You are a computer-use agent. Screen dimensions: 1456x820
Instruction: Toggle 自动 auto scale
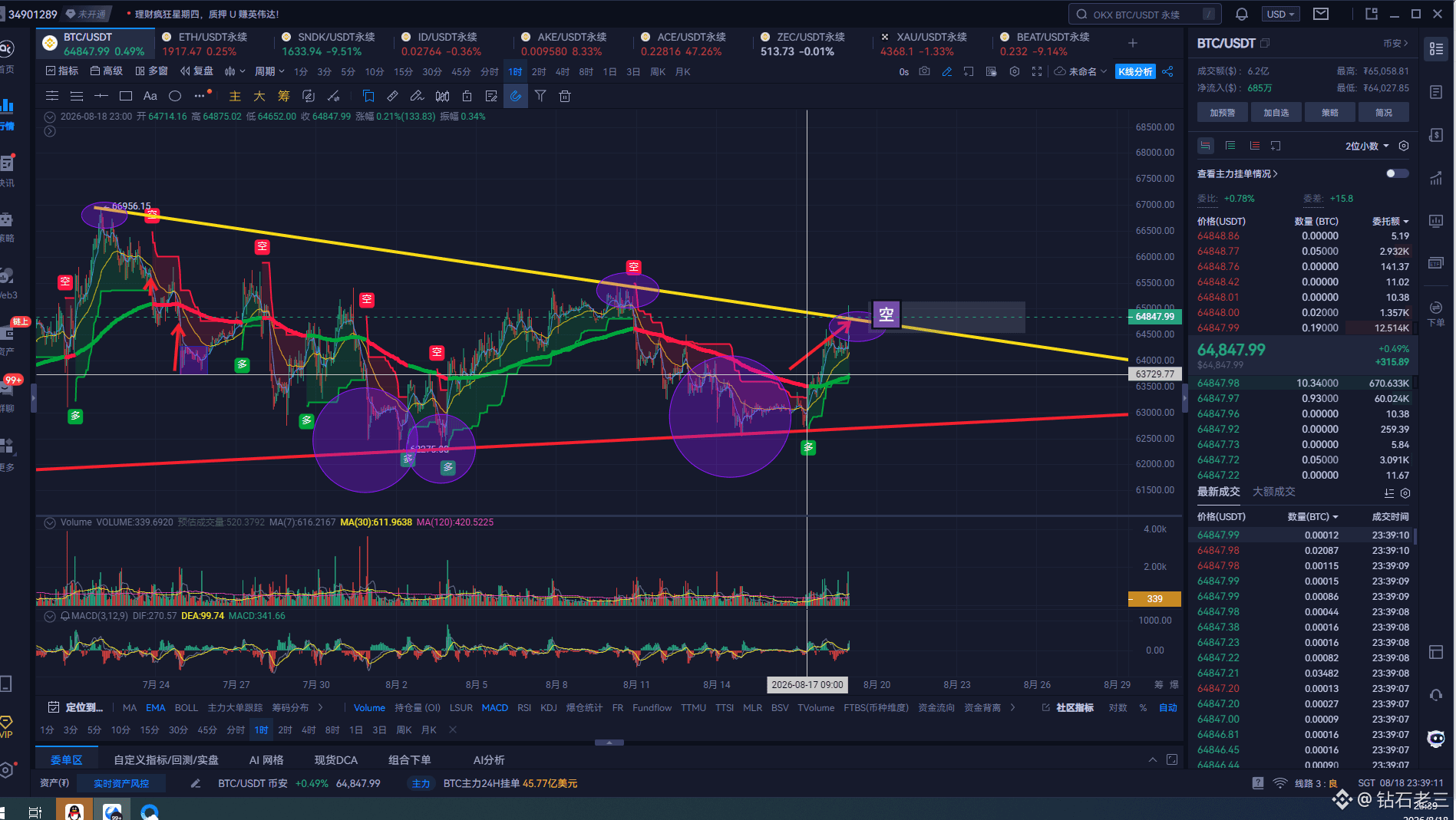tap(1167, 707)
